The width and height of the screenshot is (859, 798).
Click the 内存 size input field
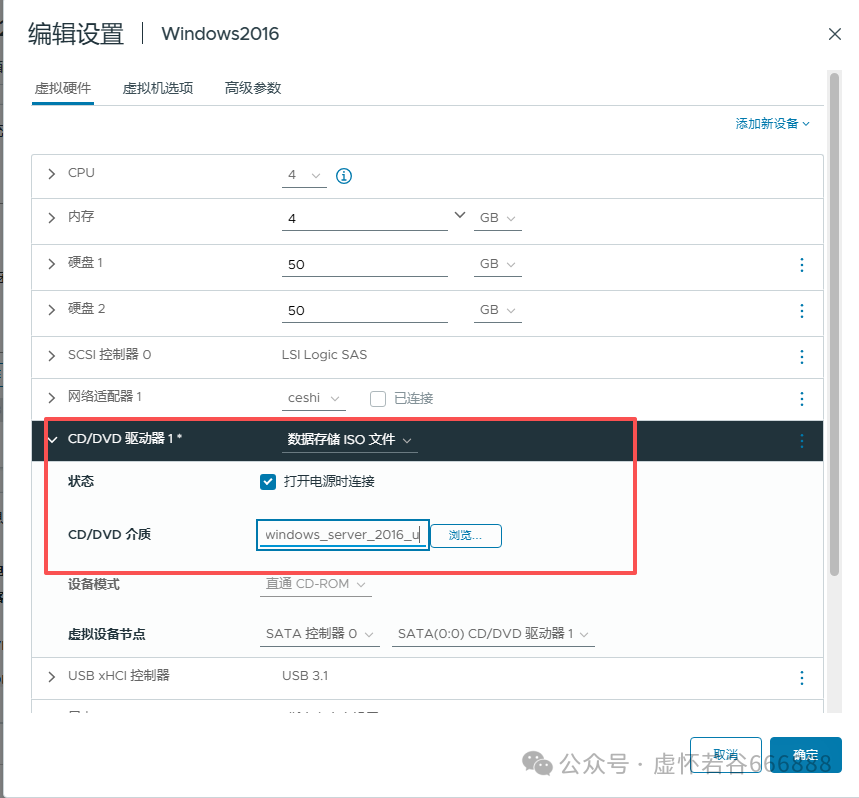click(x=365, y=219)
